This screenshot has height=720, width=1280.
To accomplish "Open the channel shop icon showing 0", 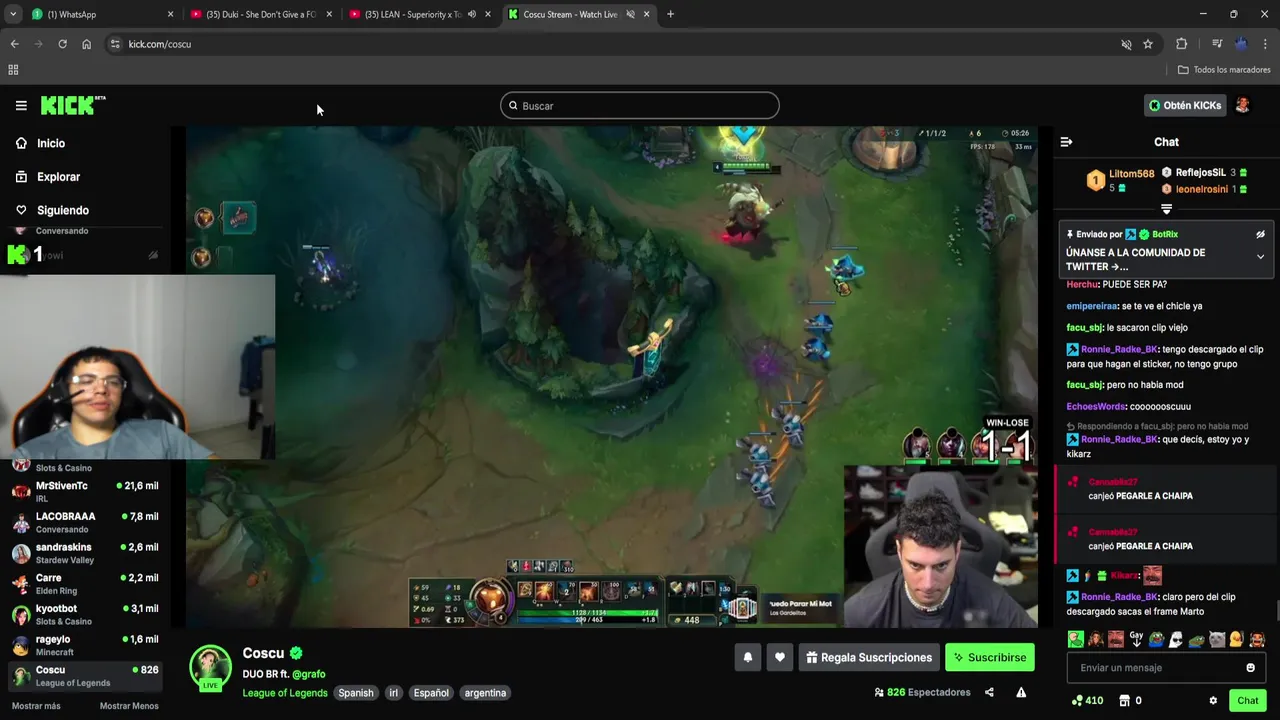I will point(1130,701).
